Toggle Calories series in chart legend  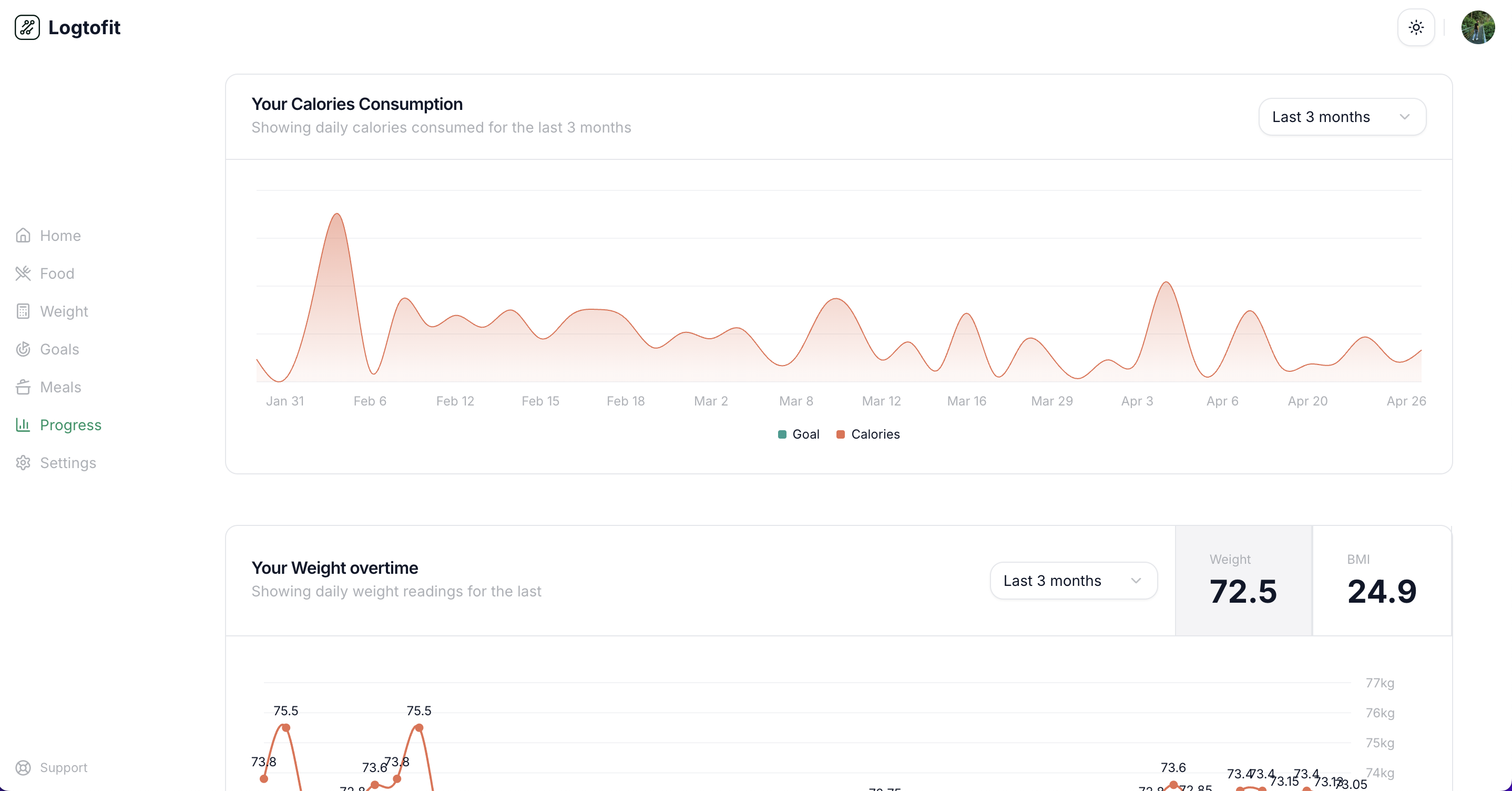(x=867, y=434)
